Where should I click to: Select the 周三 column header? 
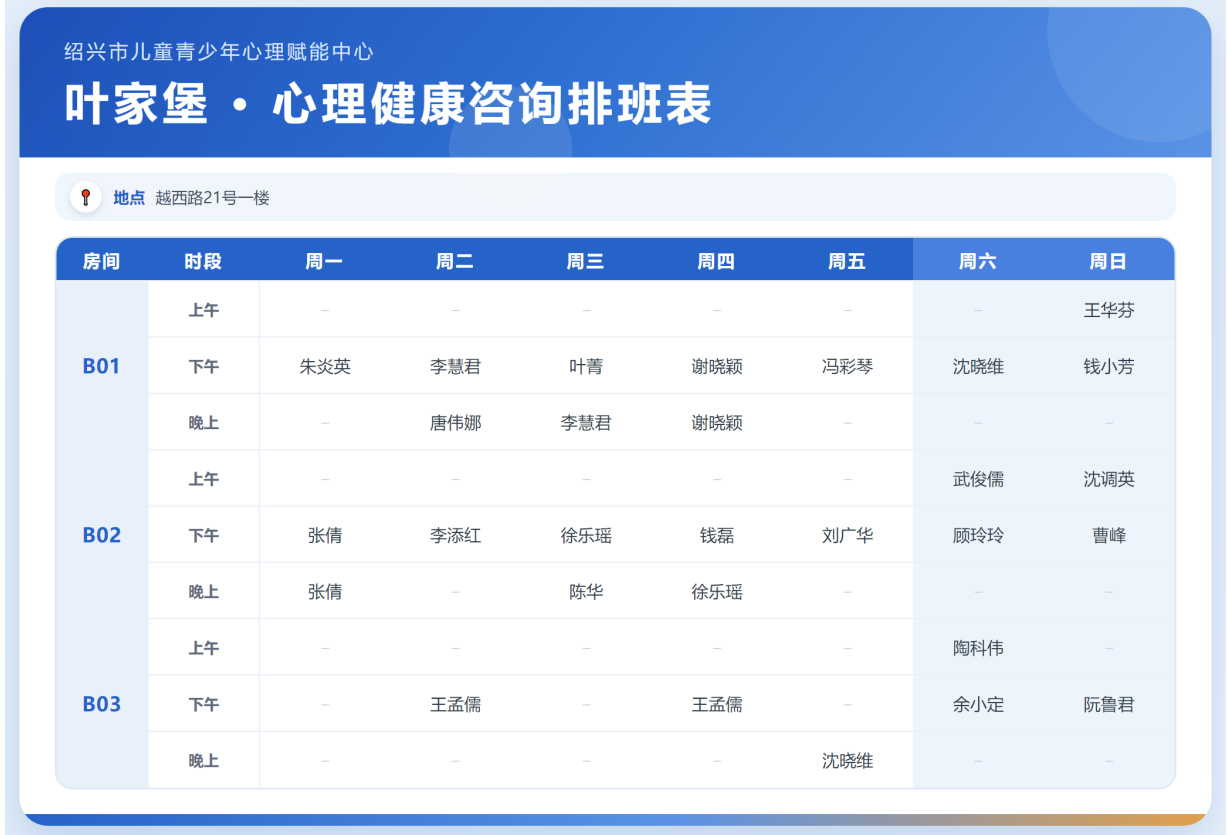(586, 261)
